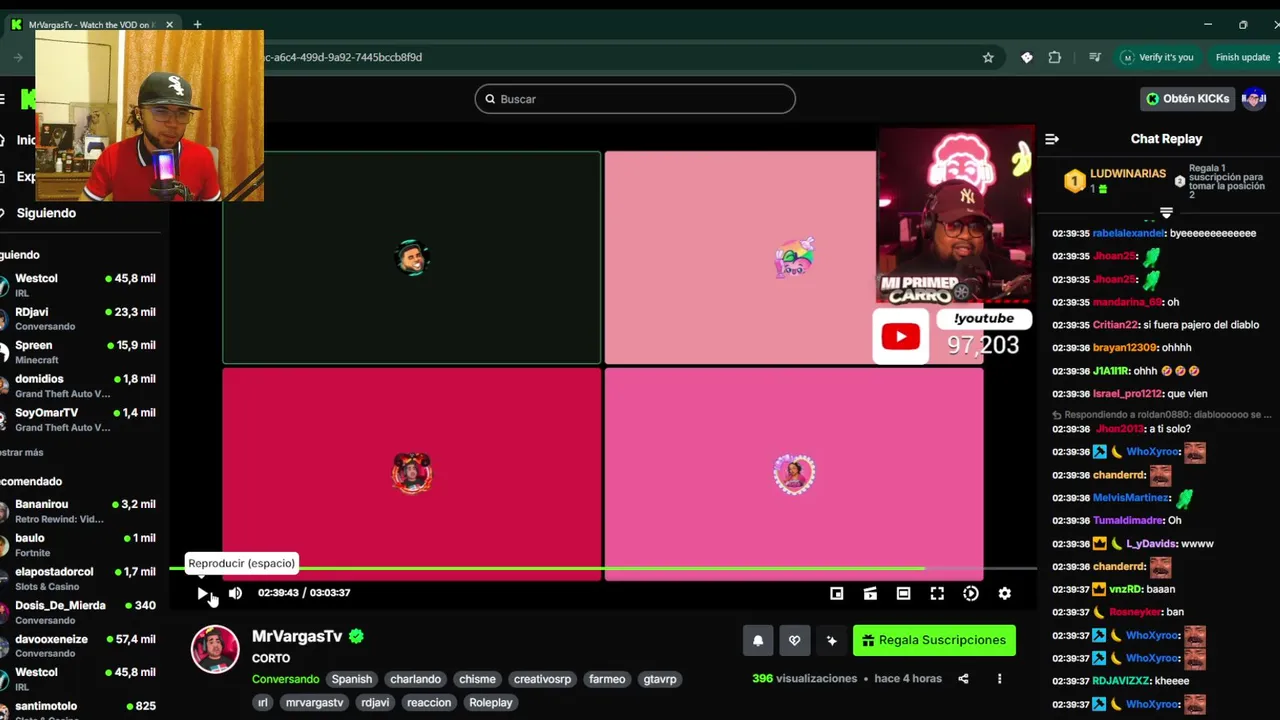Image resolution: width=1280 pixels, height=720 pixels.
Task: Expand the gift leaderboard arrow
Action: tap(1166, 213)
